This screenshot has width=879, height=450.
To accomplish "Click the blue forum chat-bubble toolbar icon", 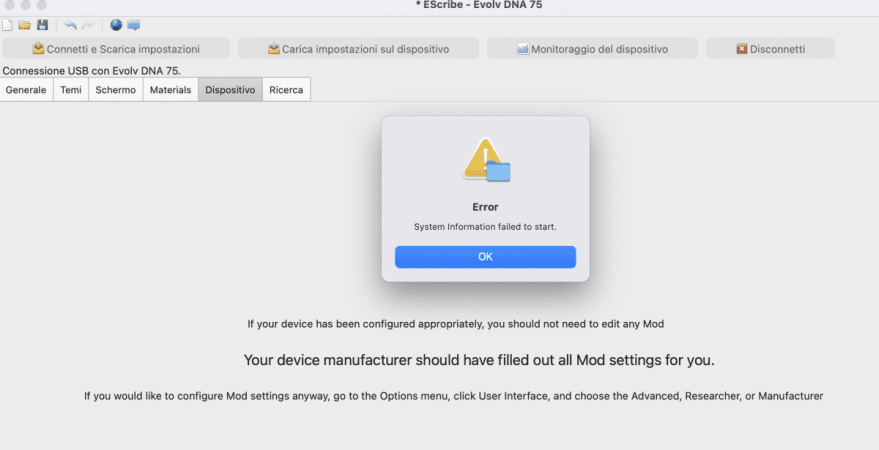I will 133,25.
